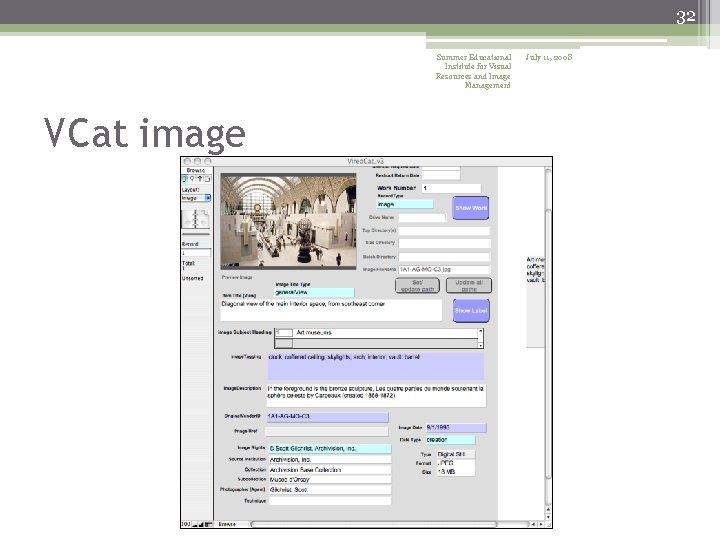Viewport: 720px width, 540px height.
Task: Click the Work Number input field
Action: point(451,188)
